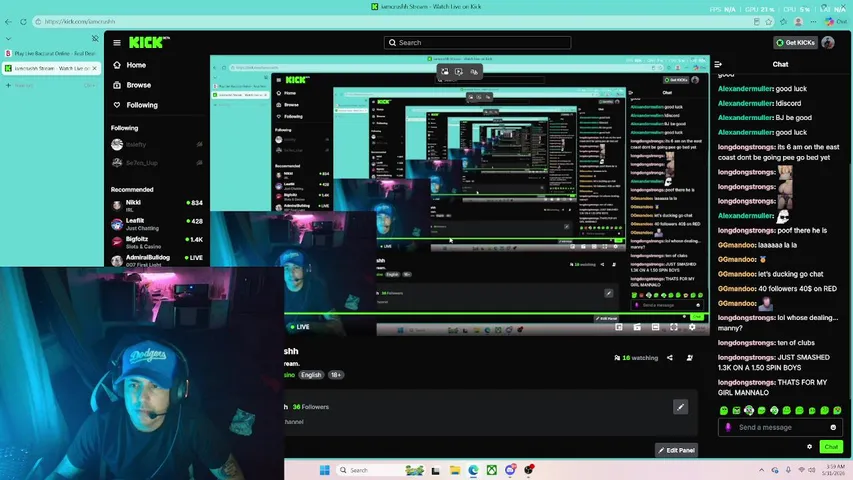Open followed channel Se7en_Uup
Screen dimensions: 853x480
(x=157, y=163)
